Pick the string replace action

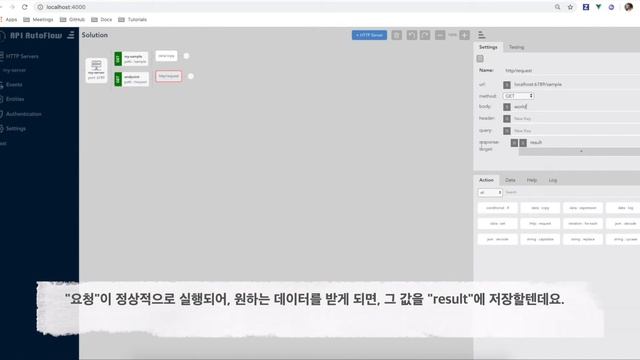coord(582,239)
